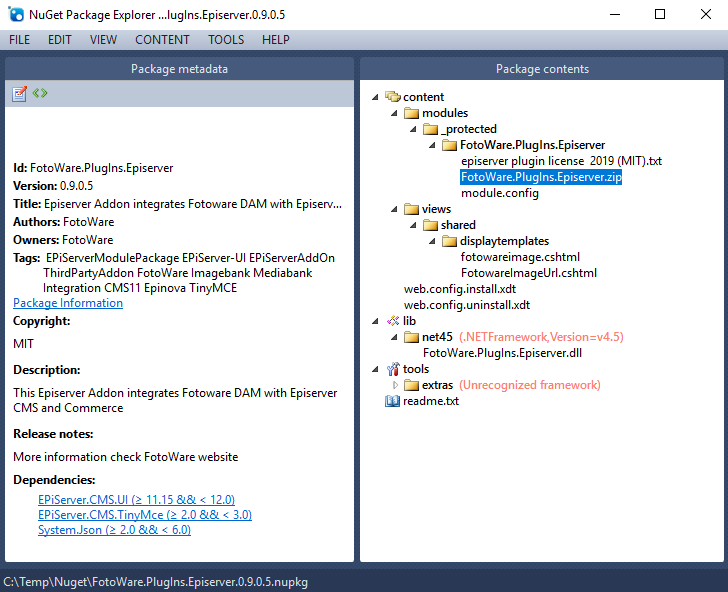Screen dimensions: 728x592
Task: Collapse the _protected folder node
Action: point(413,129)
